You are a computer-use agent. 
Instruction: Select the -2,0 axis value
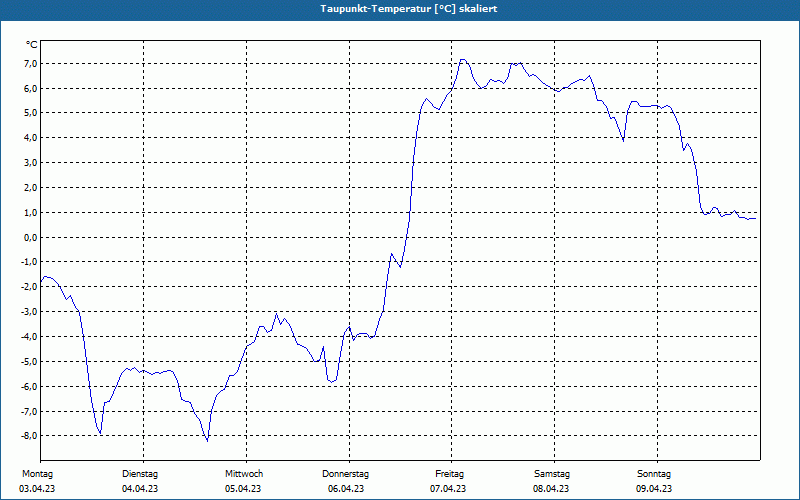[28, 287]
